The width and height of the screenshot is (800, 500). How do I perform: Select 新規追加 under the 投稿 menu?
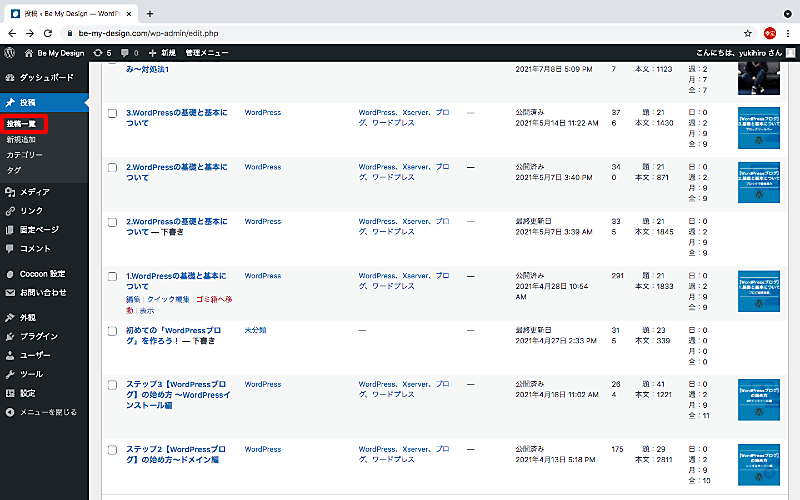[x=24, y=140]
